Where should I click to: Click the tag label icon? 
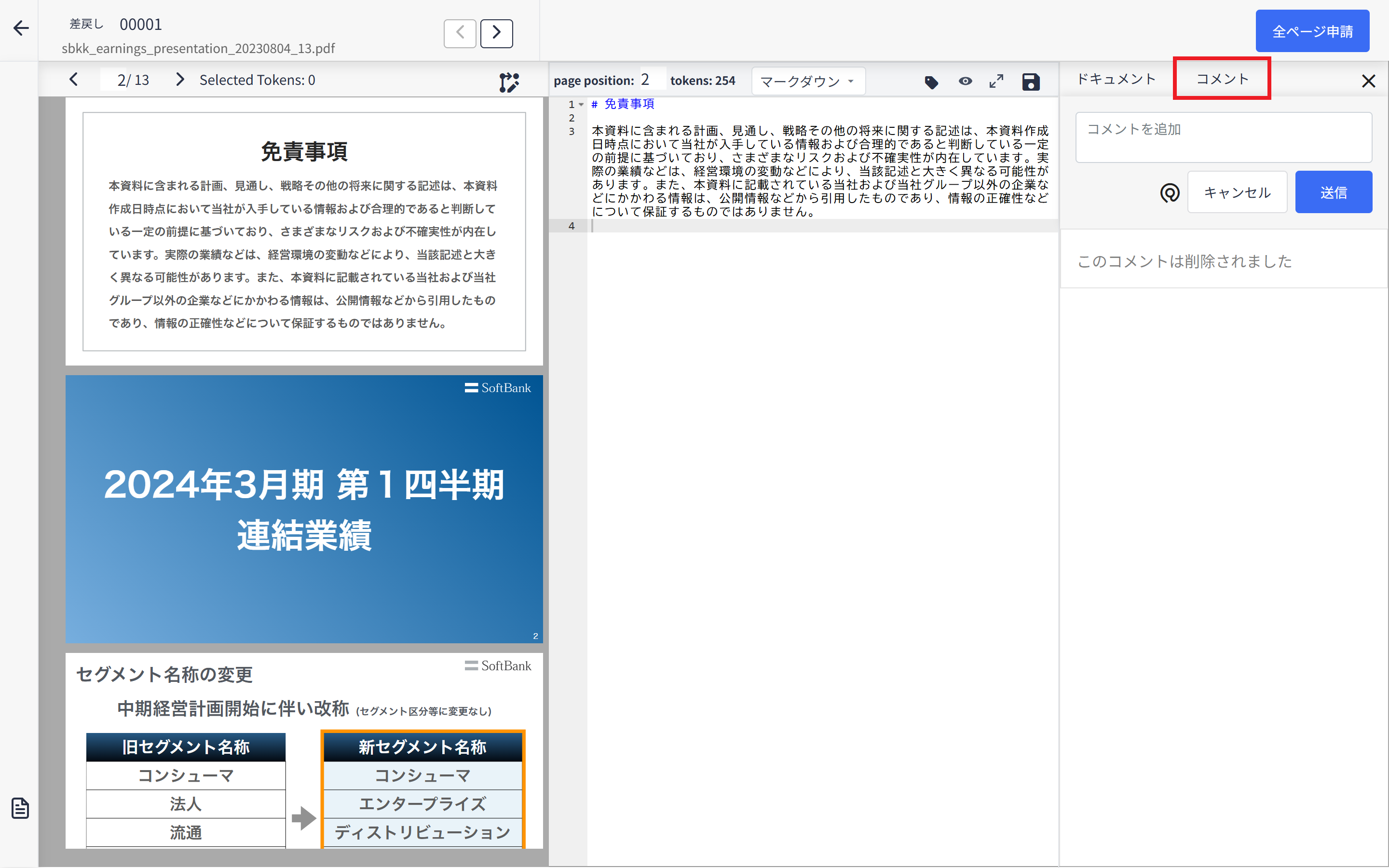tap(931, 82)
